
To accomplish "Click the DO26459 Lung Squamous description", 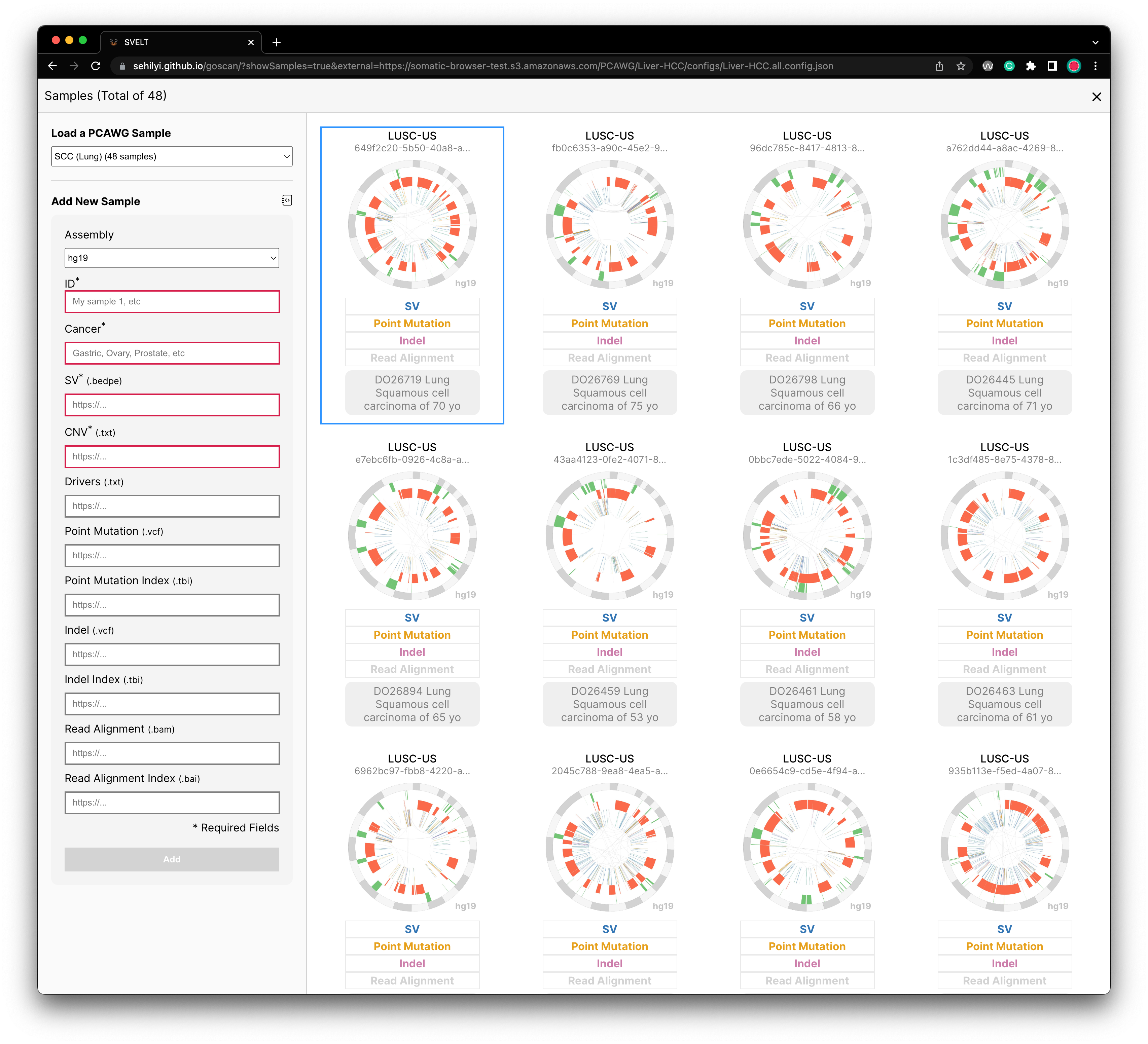I will [610, 704].
